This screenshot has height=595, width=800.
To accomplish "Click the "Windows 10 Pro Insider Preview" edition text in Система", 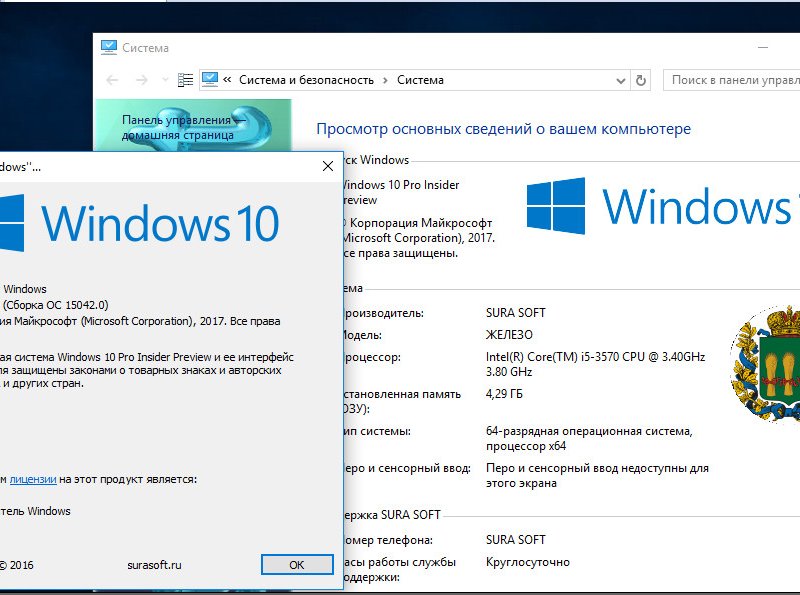I will click(x=400, y=192).
